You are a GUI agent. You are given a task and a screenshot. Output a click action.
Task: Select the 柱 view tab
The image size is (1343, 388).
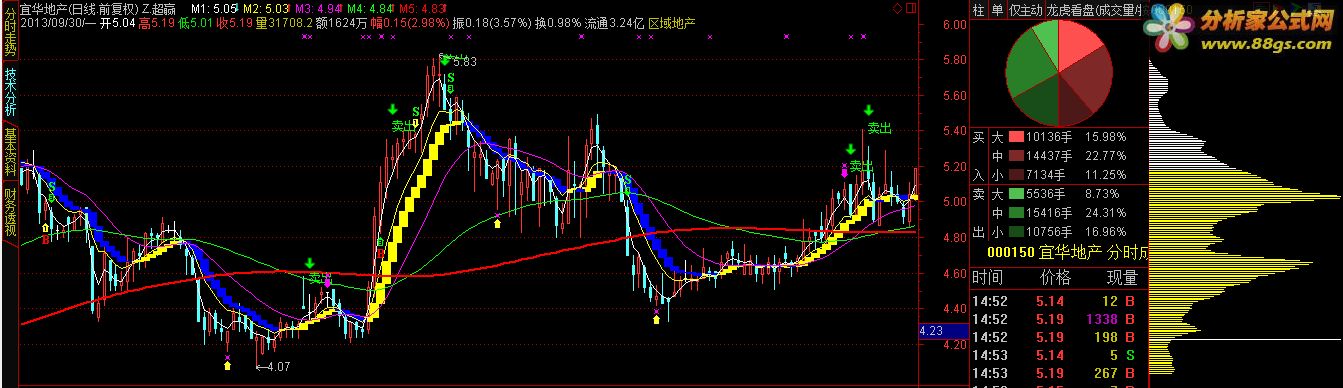[x=978, y=10]
